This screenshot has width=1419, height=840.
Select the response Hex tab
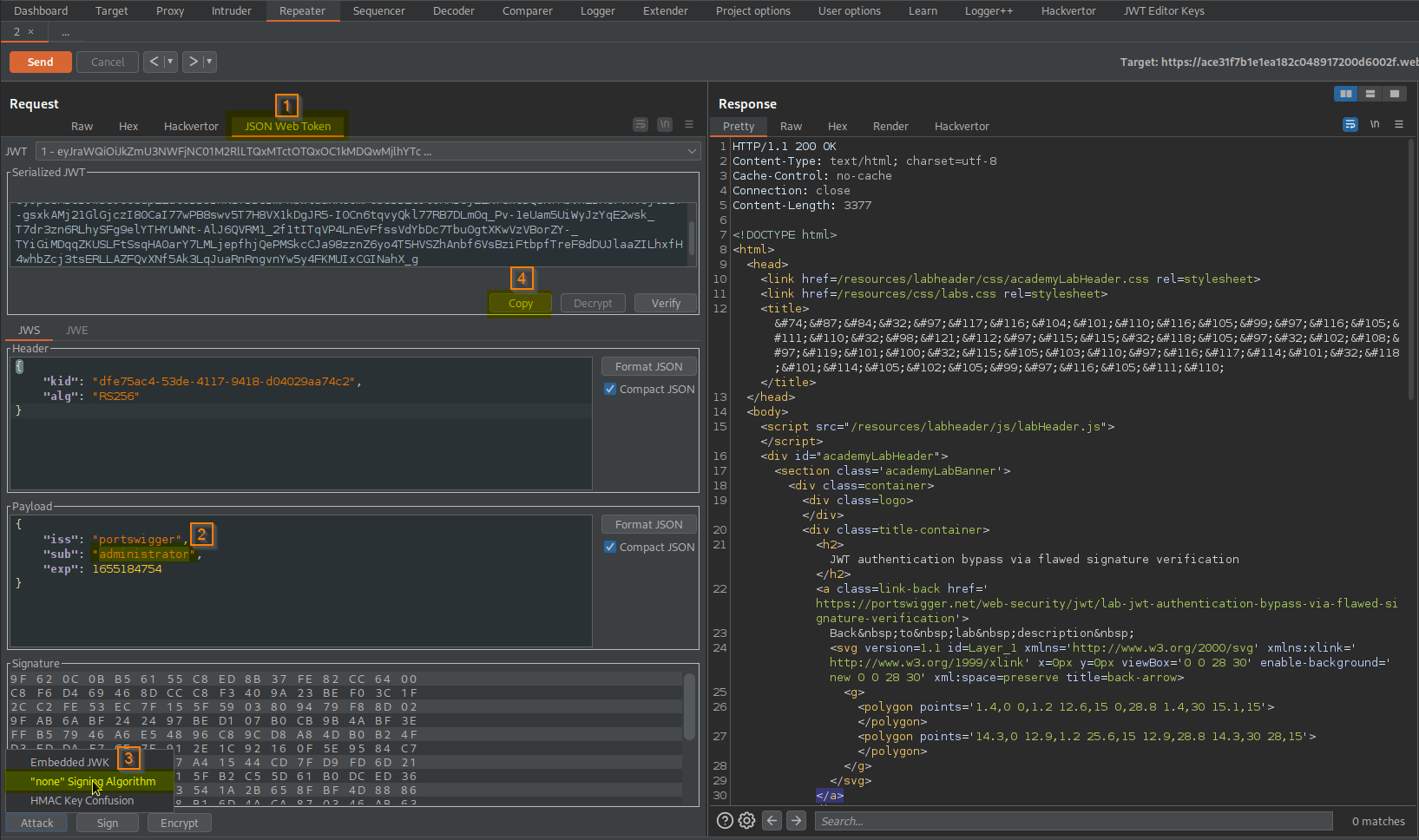click(x=838, y=126)
